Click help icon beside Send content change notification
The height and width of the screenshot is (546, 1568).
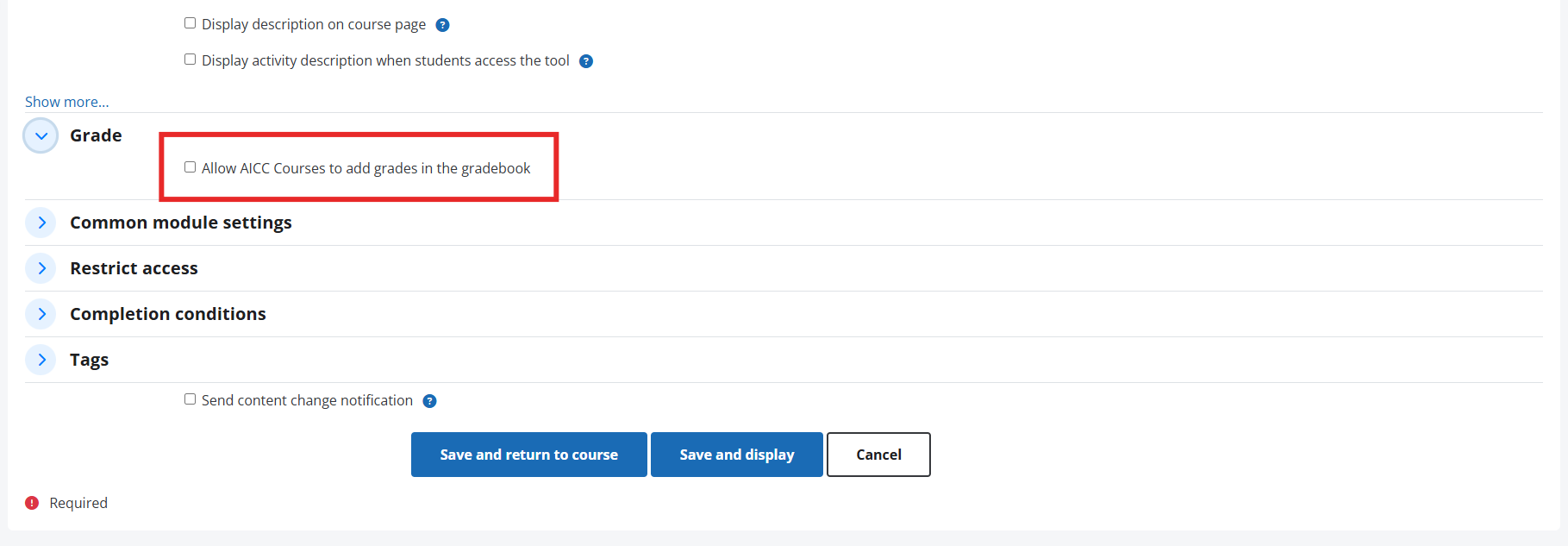tap(429, 401)
